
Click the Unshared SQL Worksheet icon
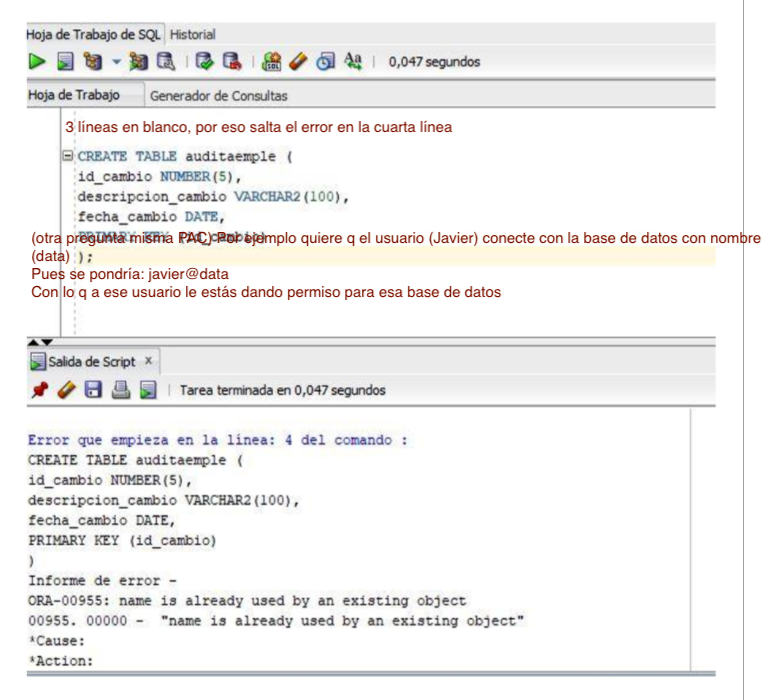pos(270,62)
